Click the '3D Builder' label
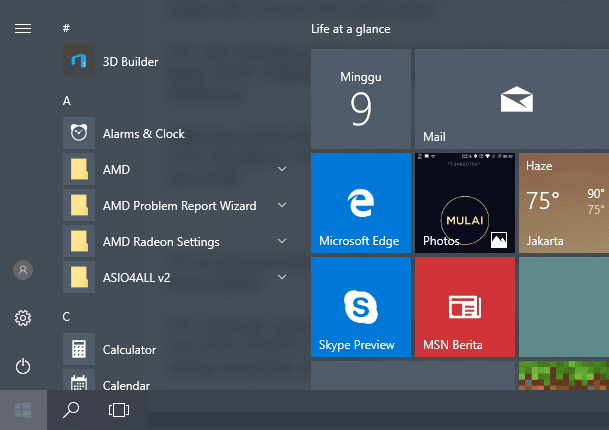Screen dimensions: 609x430 coord(130,62)
